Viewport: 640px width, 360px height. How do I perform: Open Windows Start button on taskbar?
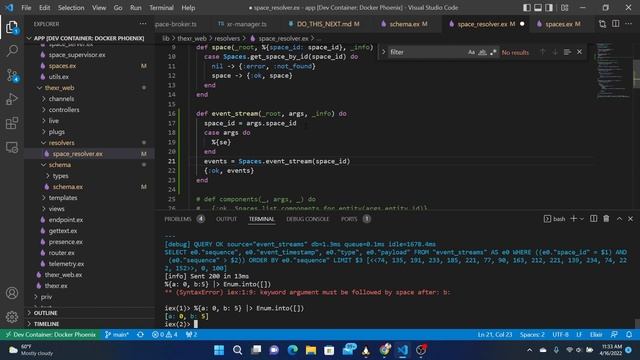tap(219, 350)
